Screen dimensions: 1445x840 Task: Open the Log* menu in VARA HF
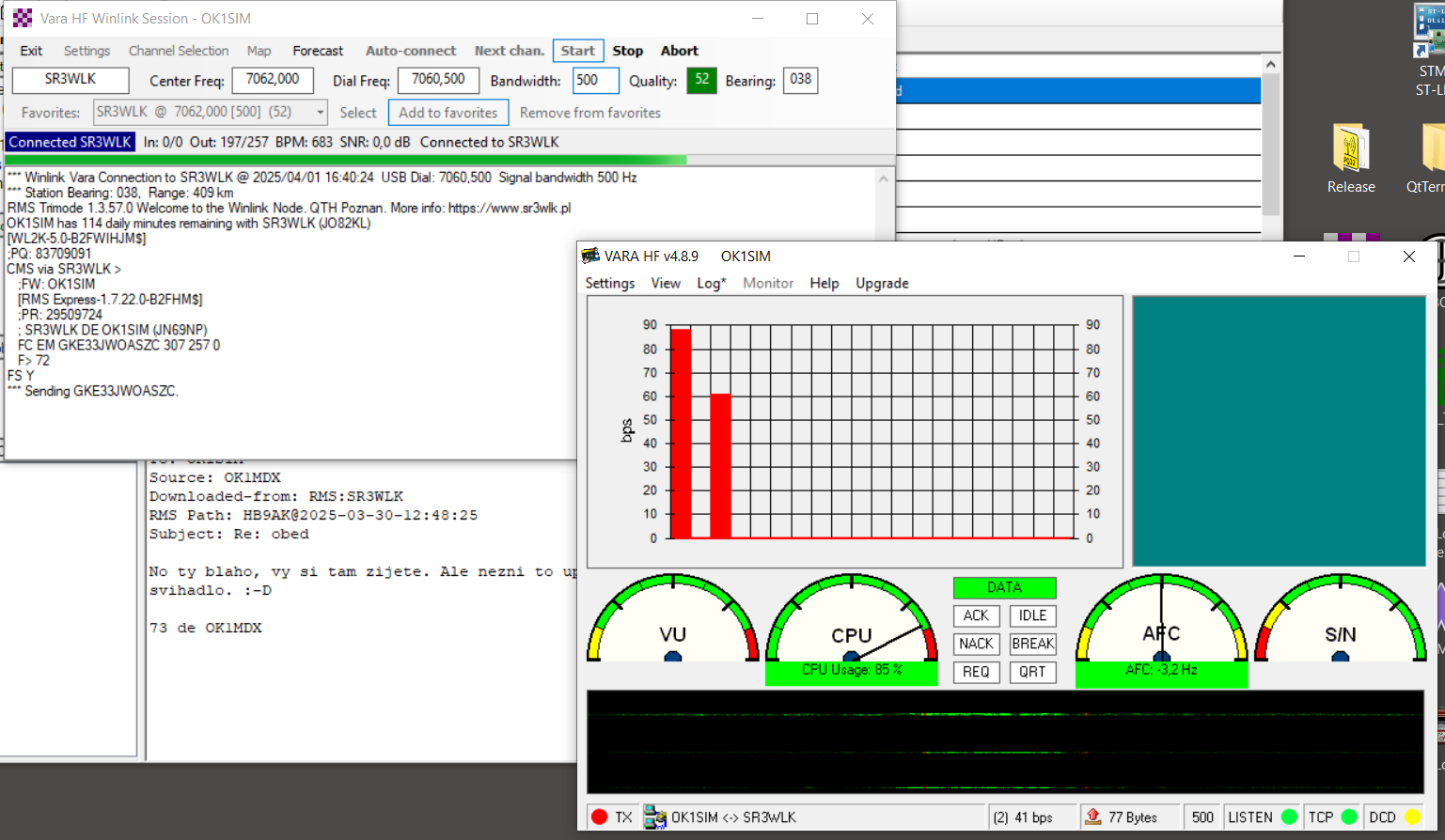tap(712, 283)
